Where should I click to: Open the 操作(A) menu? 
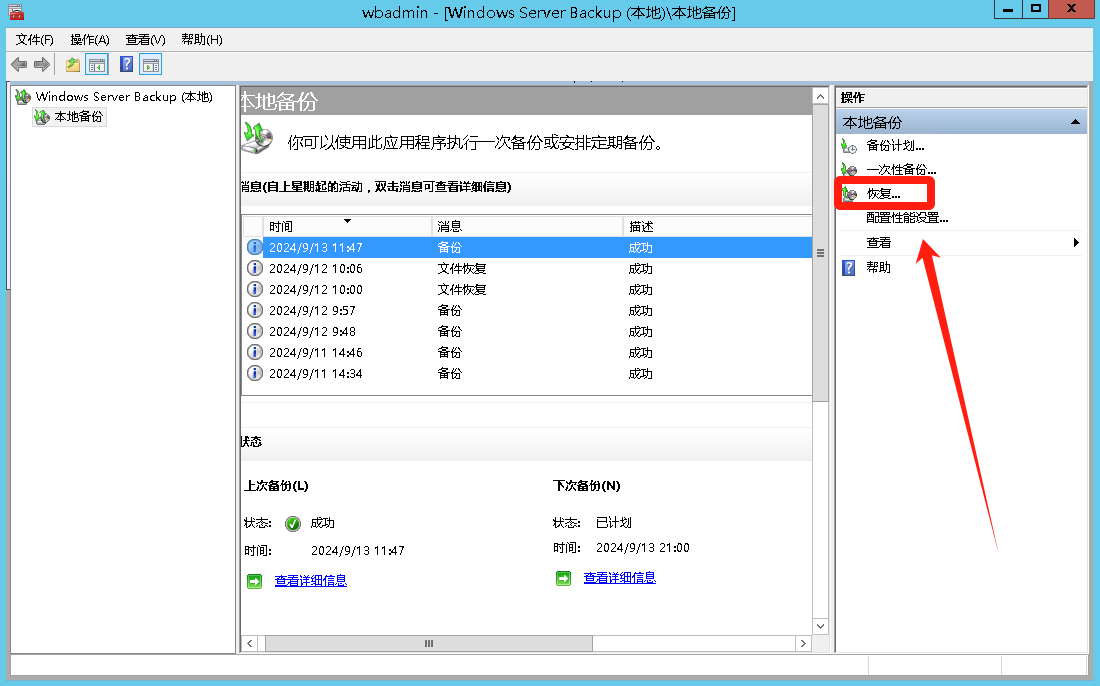tap(90, 40)
